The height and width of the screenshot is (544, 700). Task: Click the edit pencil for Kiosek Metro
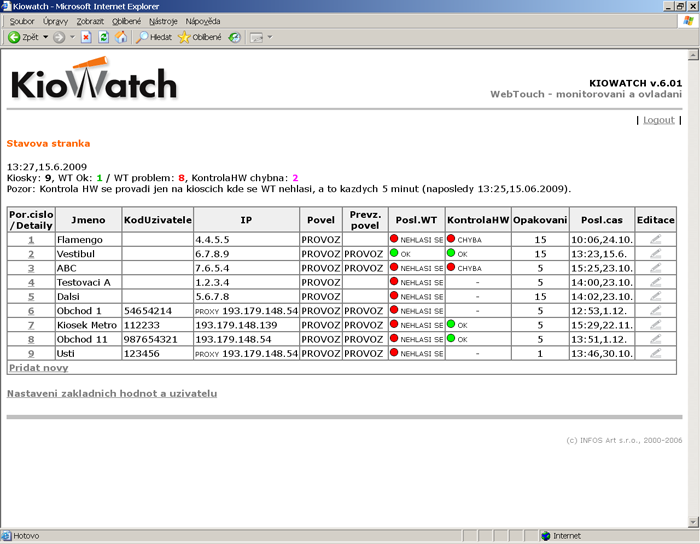[x=656, y=325]
